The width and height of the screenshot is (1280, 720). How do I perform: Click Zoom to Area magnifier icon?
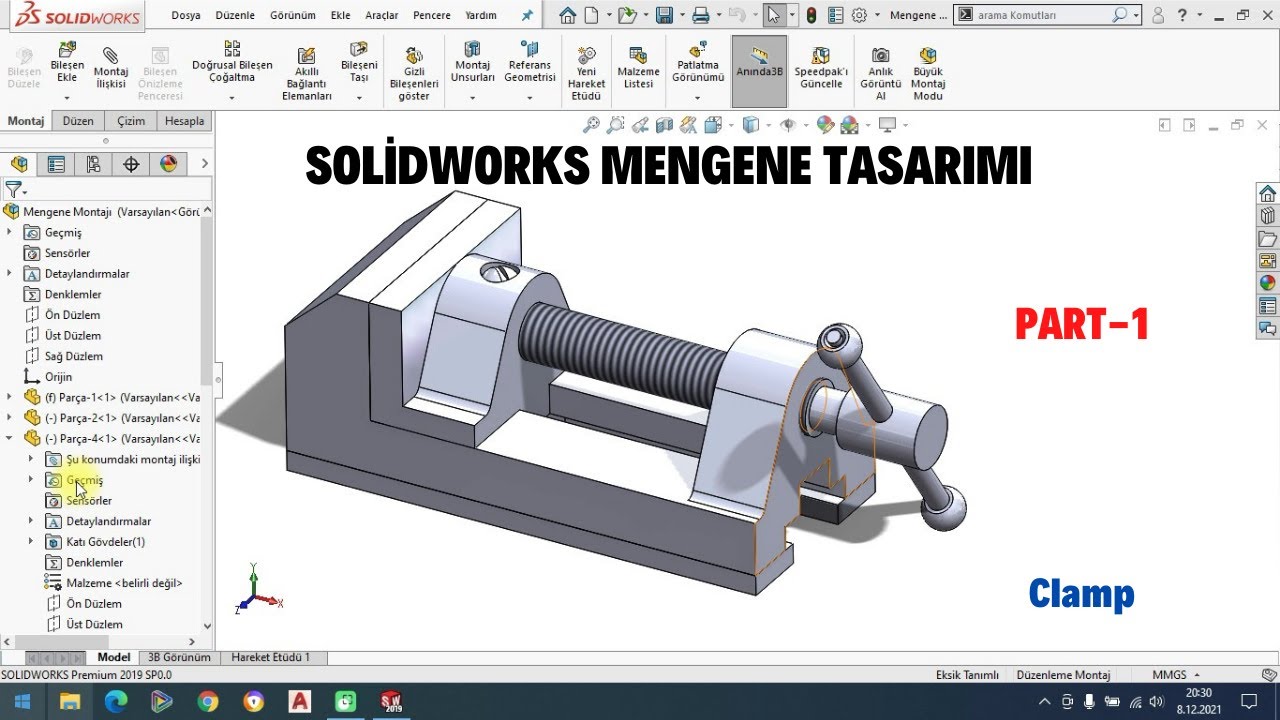615,125
